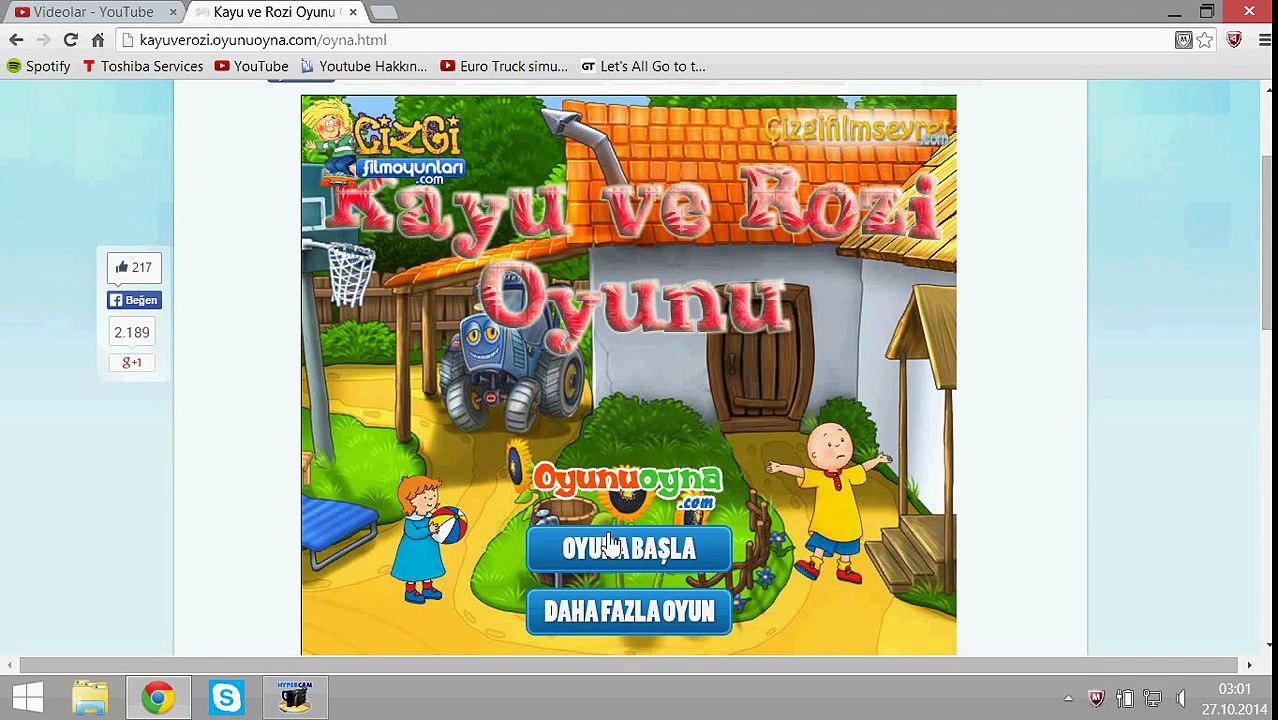Image resolution: width=1278 pixels, height=720 pixels.
Task: Click the McAfee tray shield icon
Action: [x=1096, y=698]
